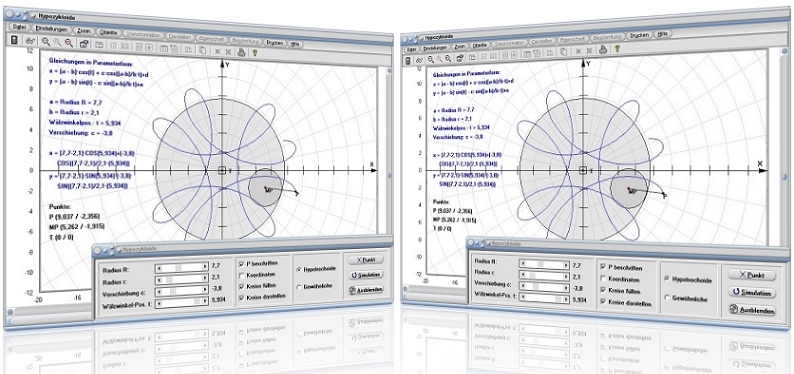Click the calculator icon in right window toolbar

point(407,61)
